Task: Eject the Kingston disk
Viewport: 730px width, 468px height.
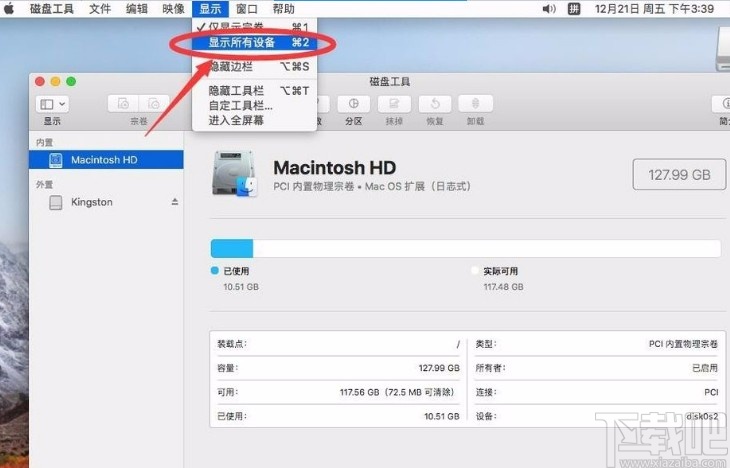Action: coord(175,202)
